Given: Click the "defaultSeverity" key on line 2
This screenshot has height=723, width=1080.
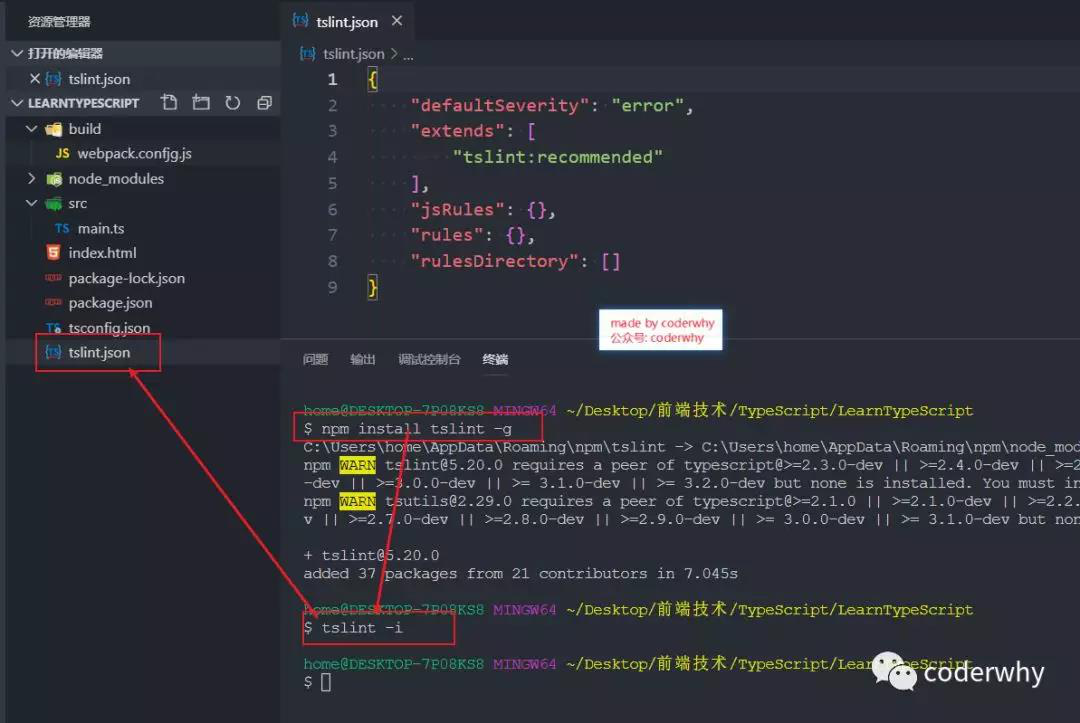Looking at the screenshot, I should (499, 105).
